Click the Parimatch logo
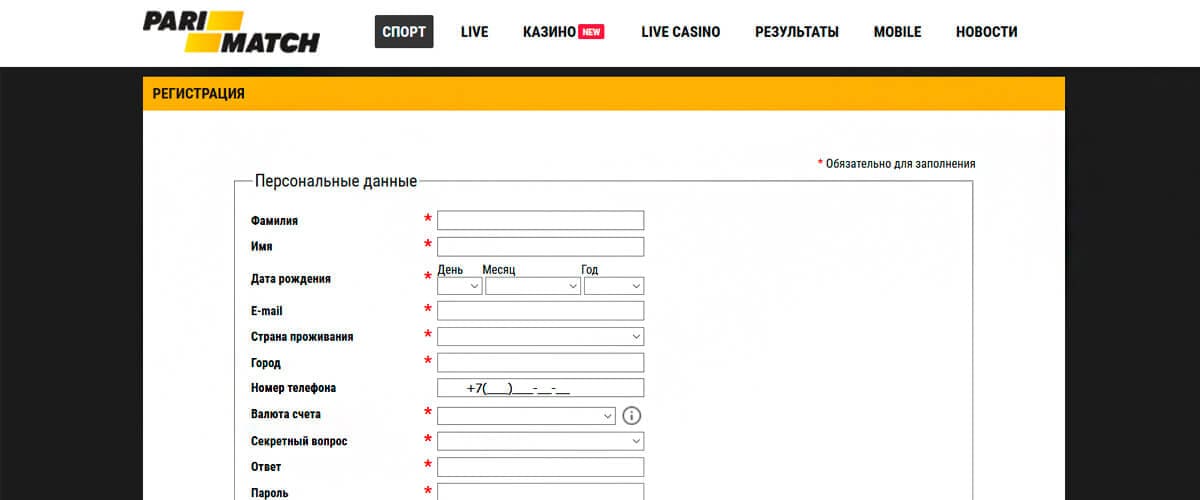 coord(231,32)
